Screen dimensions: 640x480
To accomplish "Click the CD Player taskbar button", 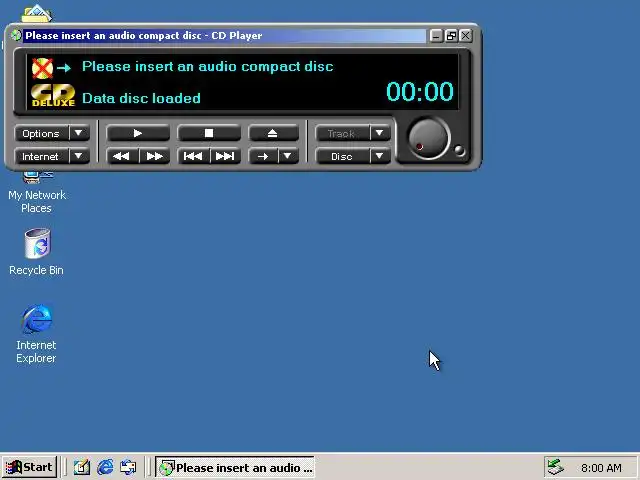I will pos(235,467).
